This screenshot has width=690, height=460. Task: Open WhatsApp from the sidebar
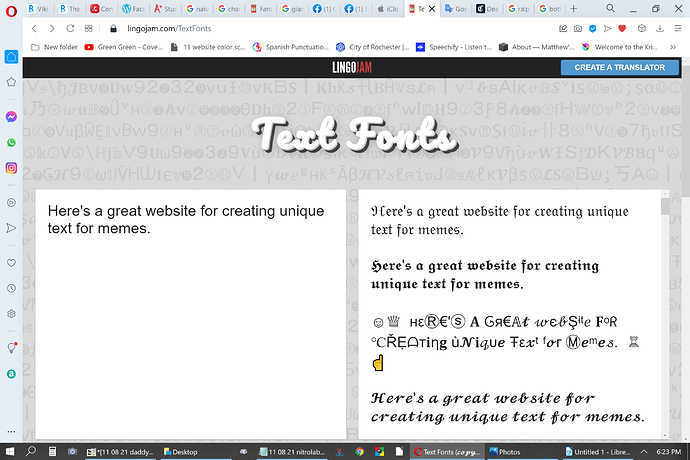click(x=11, y=143)
